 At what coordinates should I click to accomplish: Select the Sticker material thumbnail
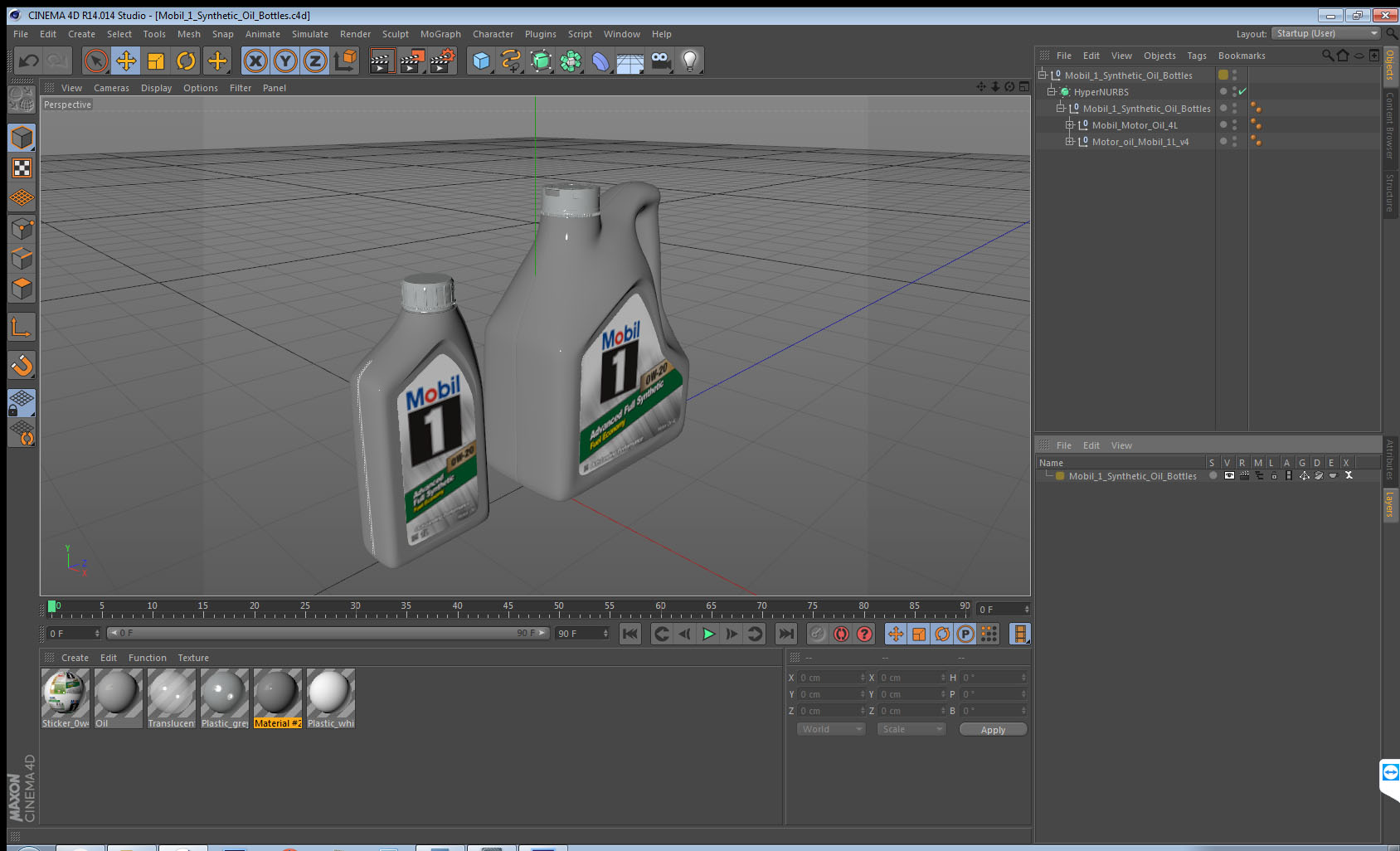point(66,693)
